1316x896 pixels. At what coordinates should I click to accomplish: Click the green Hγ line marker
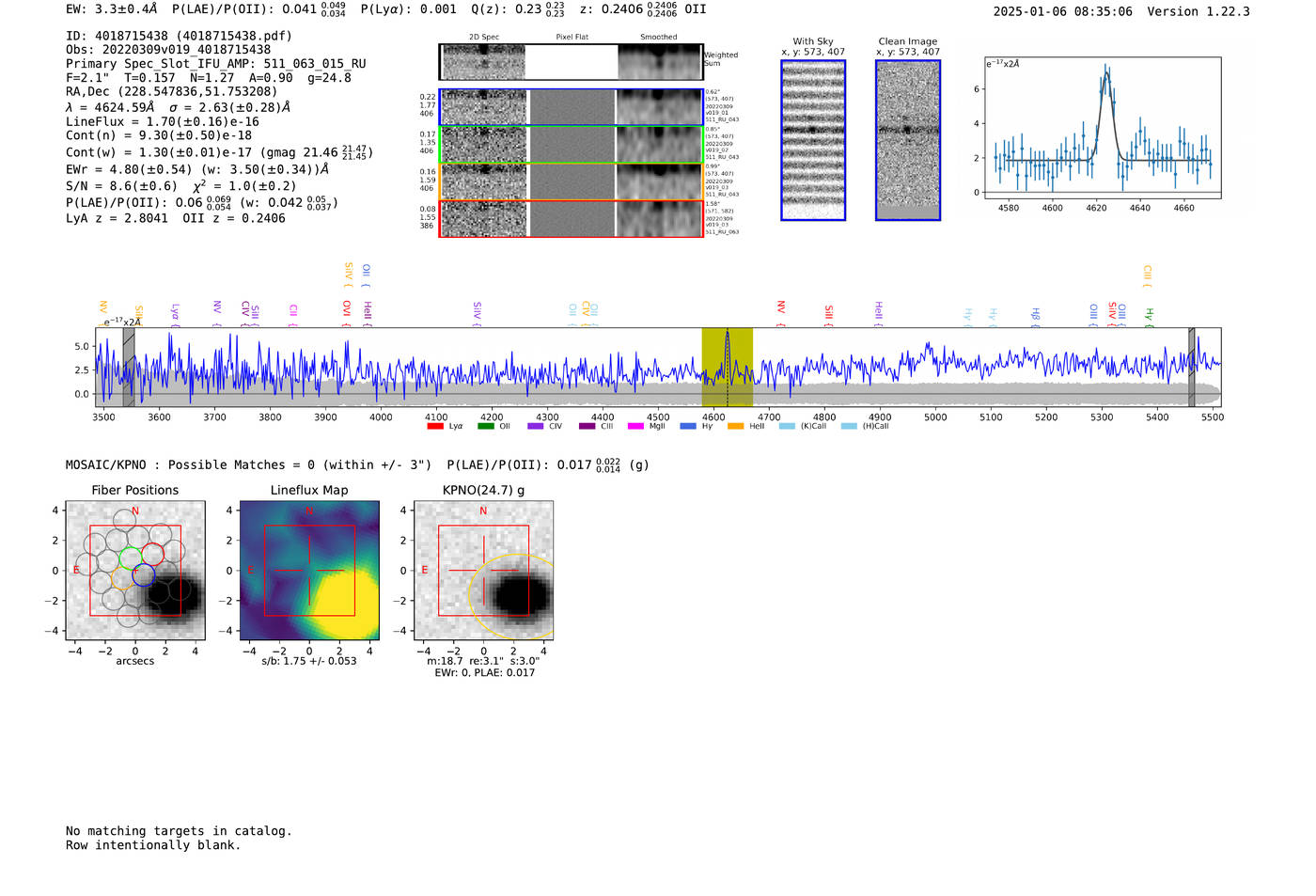(x=1149, y=317)
